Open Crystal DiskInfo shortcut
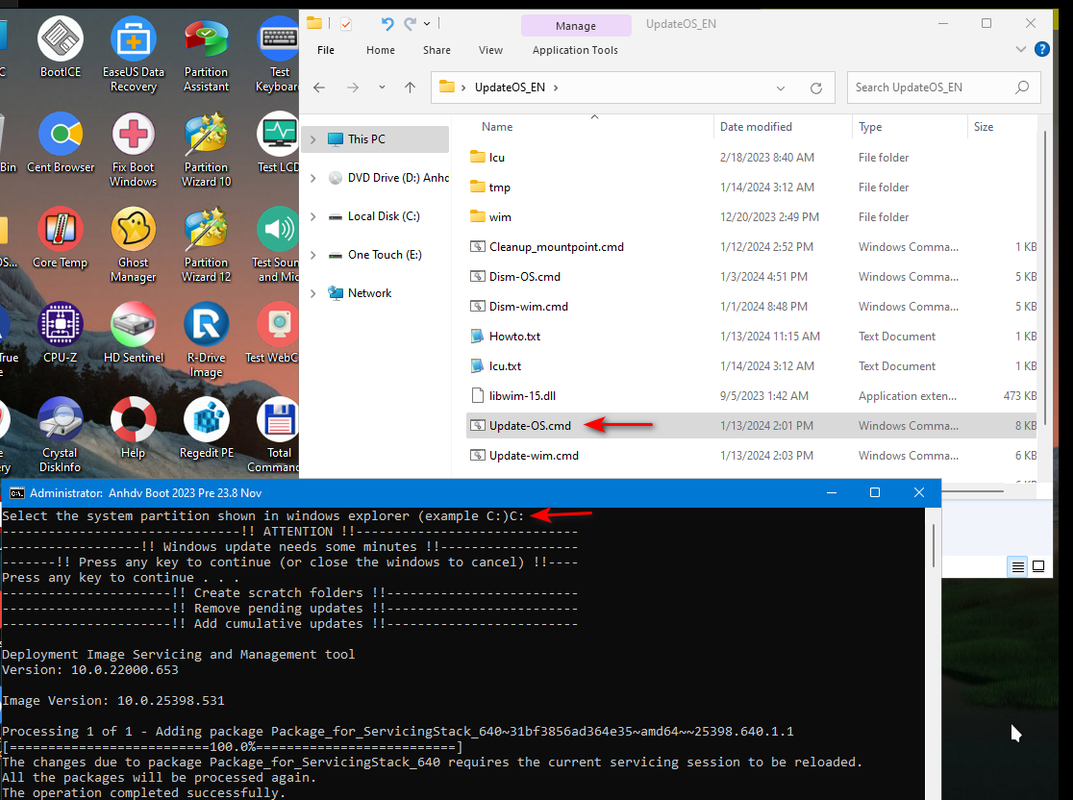 pyautogui.click(x=60, y=435)
